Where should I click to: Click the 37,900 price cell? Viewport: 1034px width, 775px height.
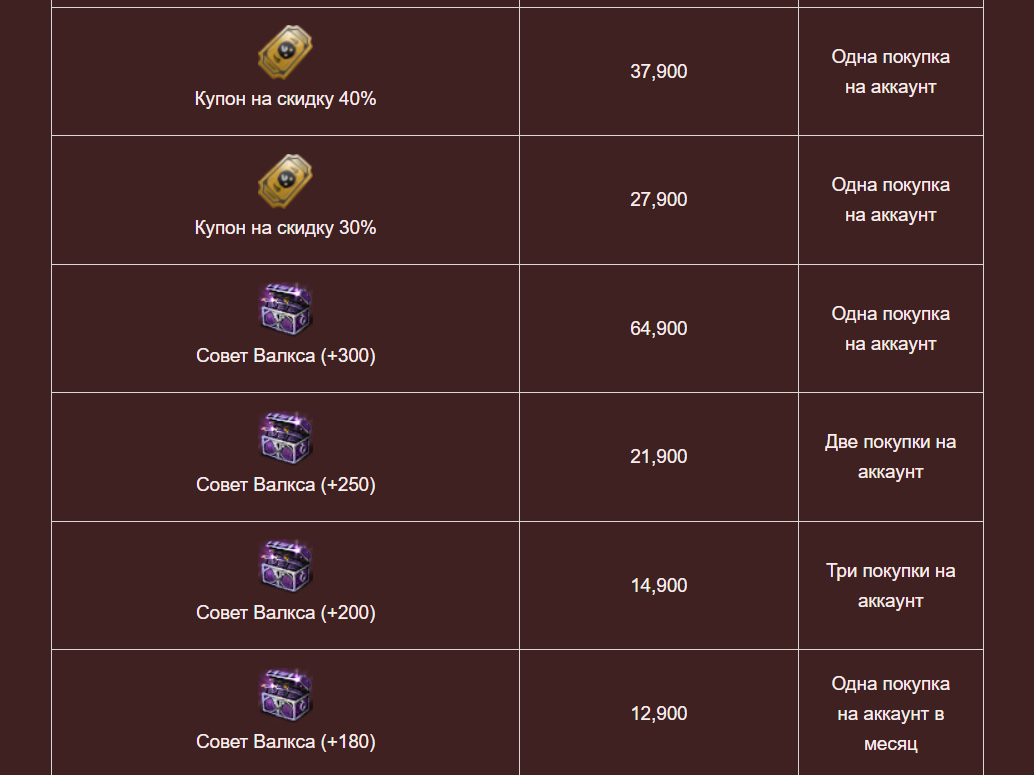point(659,71)
